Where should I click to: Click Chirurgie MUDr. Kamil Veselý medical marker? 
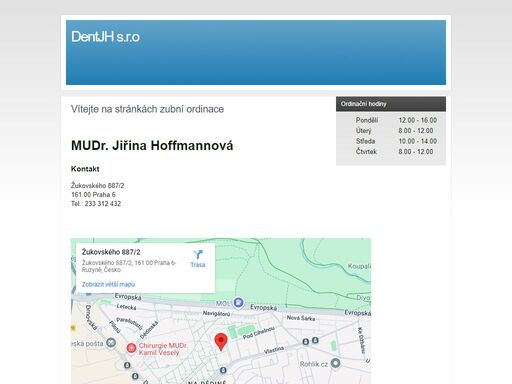coord(131,348)
